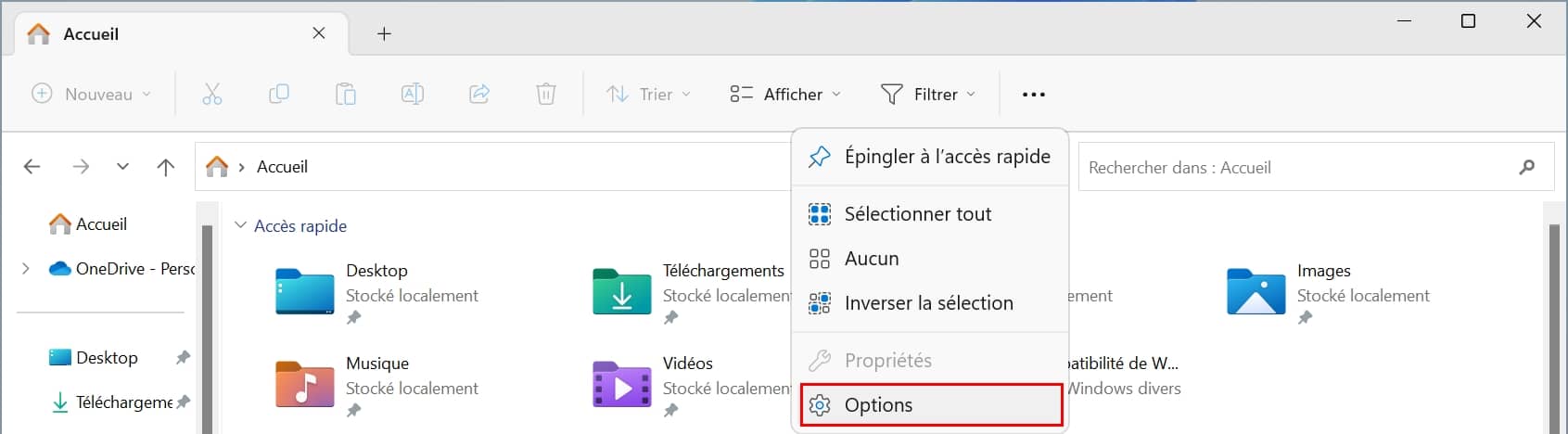The image size is (1568, 434).
Task: Click the Rename icon in toolbar
Action: point(413,94)
